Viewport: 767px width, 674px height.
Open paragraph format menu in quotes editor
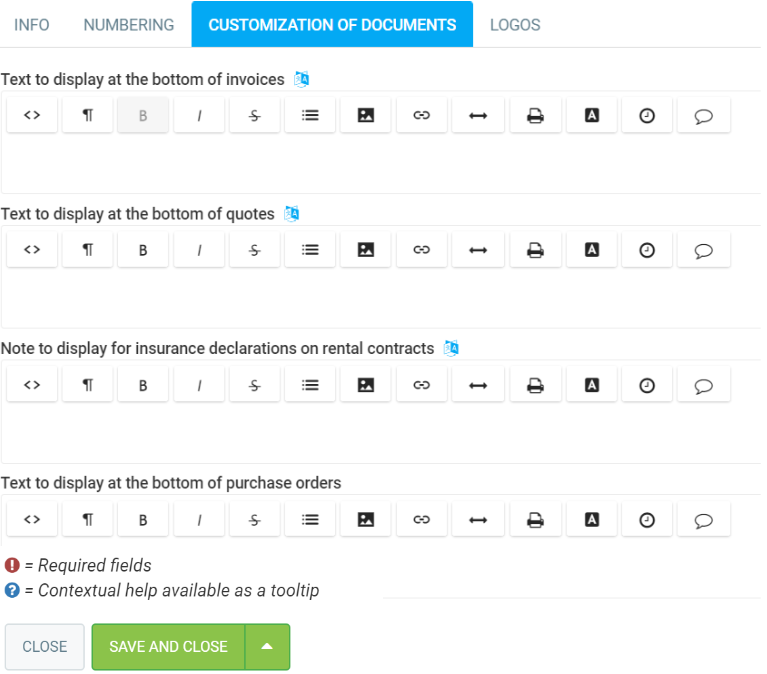coord(88,251)
